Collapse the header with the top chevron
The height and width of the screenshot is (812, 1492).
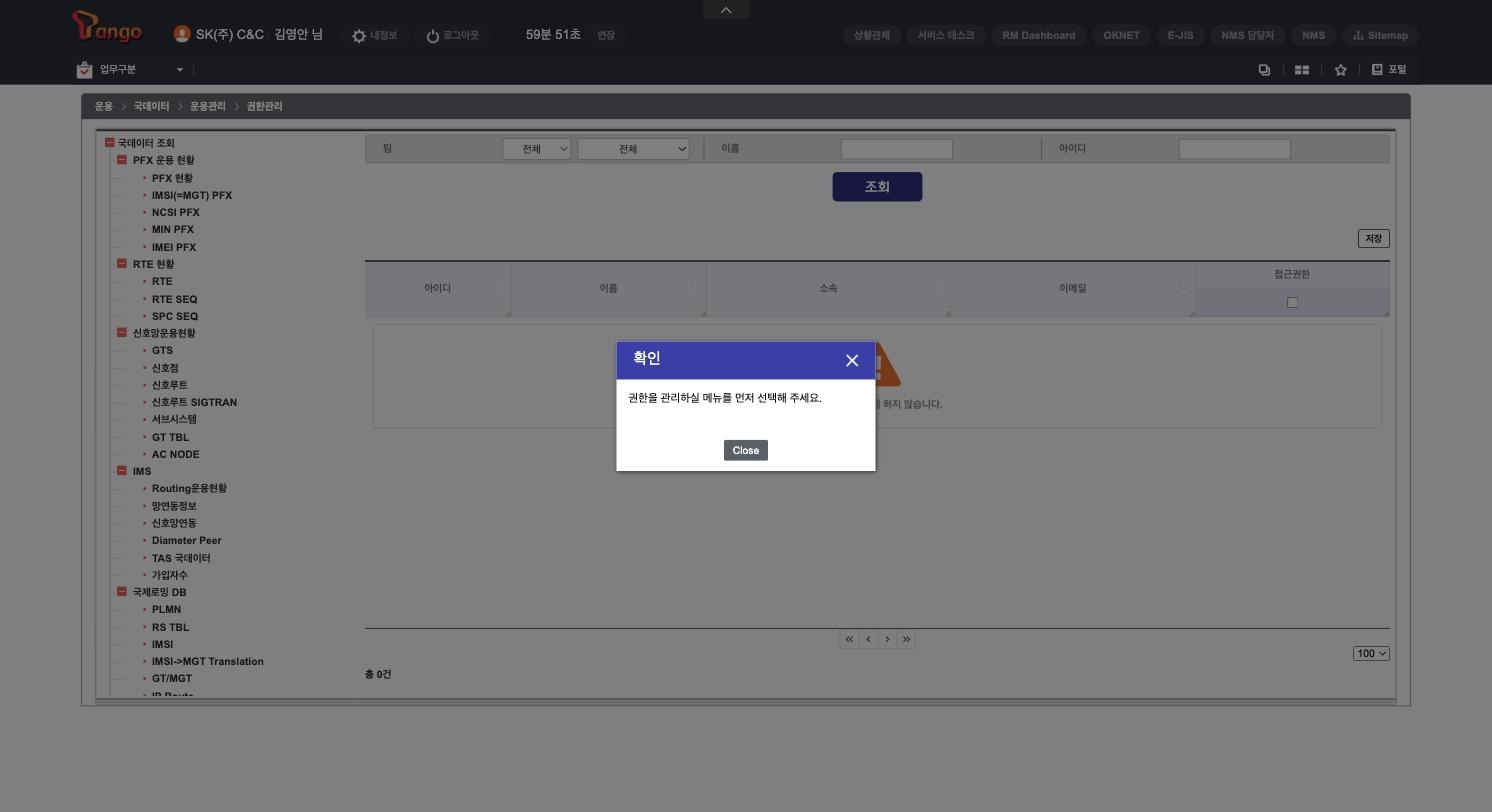(726, 10)
